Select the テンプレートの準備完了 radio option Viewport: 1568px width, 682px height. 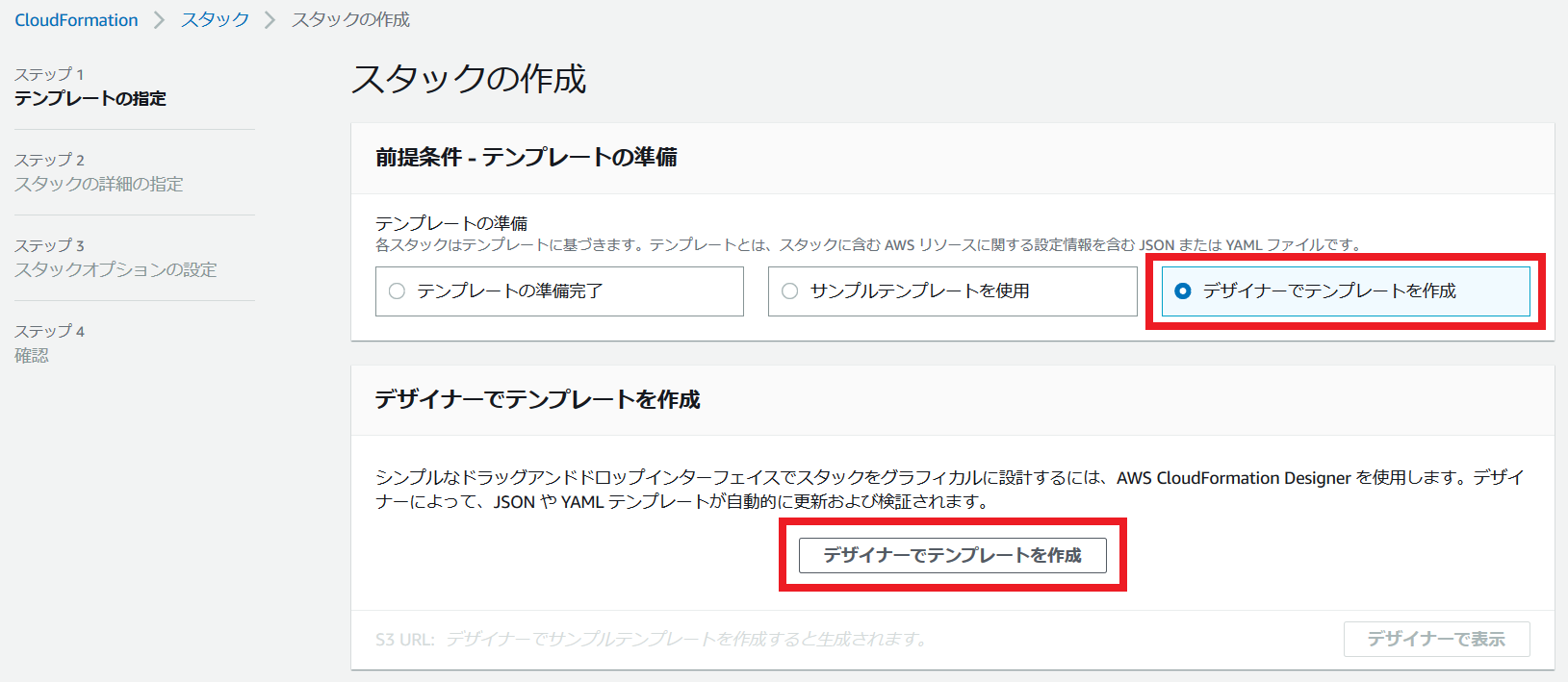pos(559,291)
